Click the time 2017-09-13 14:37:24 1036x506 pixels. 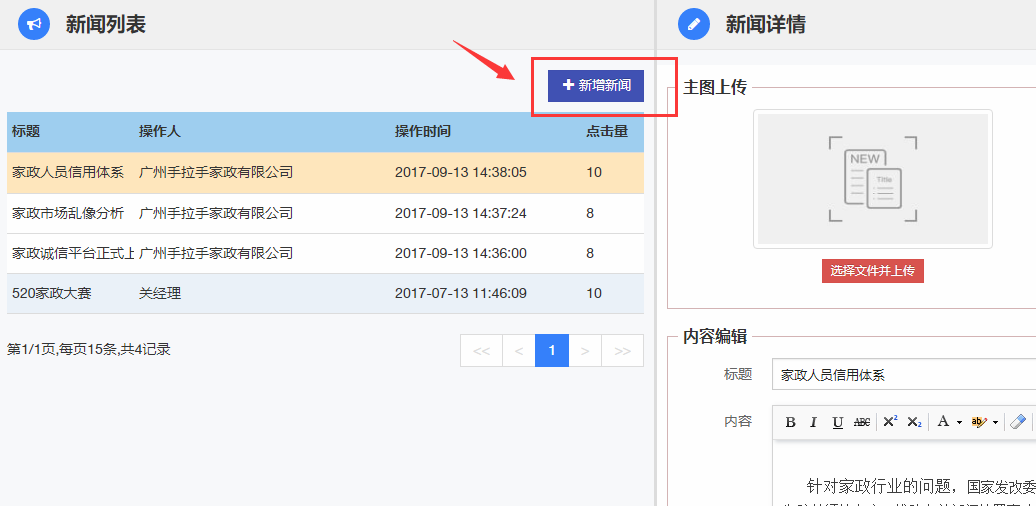tap(461, 213)
